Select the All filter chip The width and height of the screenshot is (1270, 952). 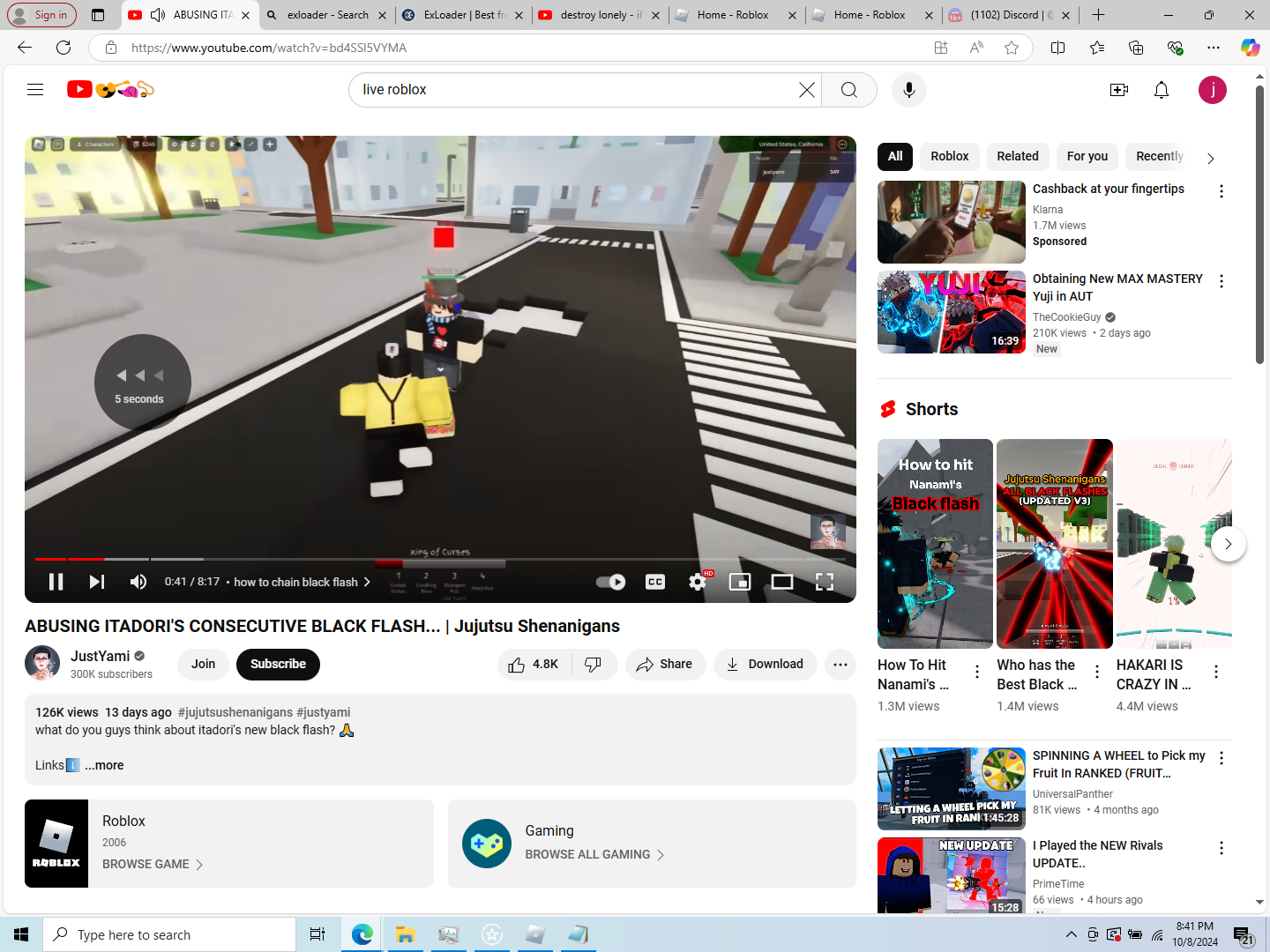point(895,156)
